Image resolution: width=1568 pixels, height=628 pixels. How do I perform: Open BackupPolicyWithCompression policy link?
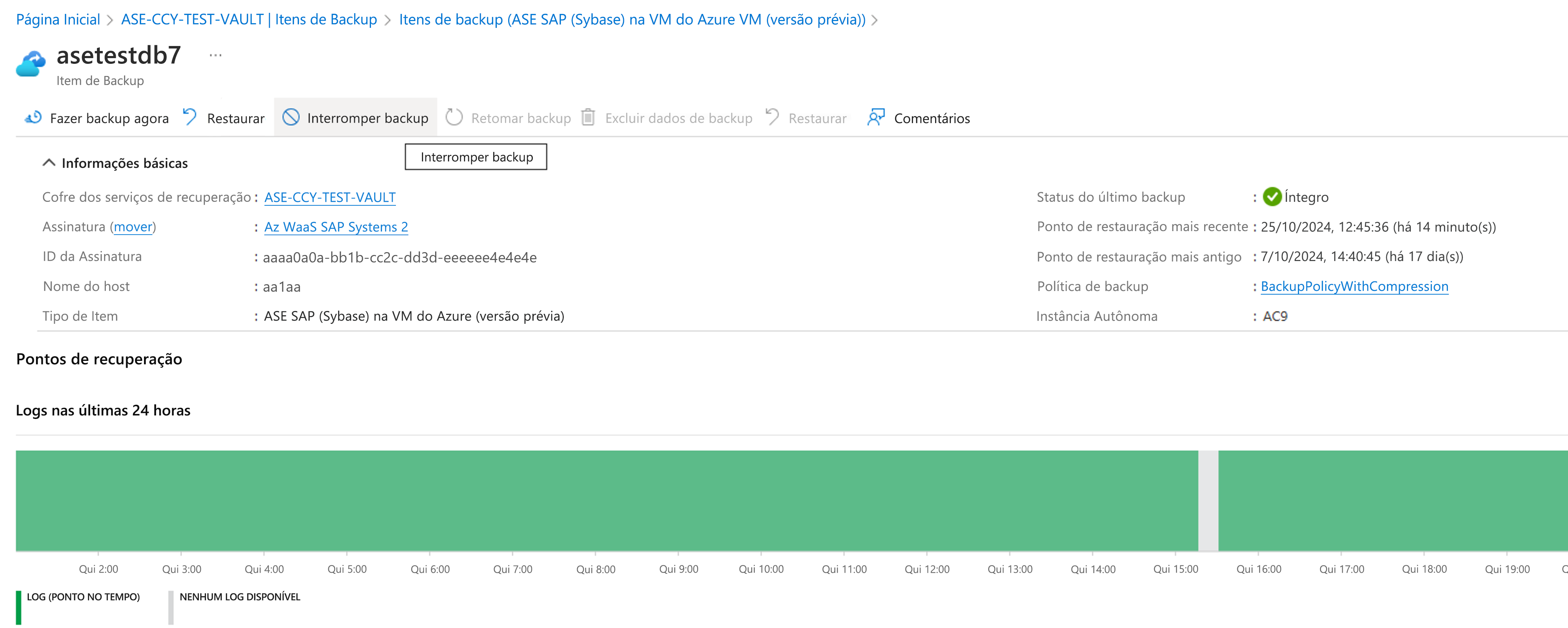tap(1354, 286)
